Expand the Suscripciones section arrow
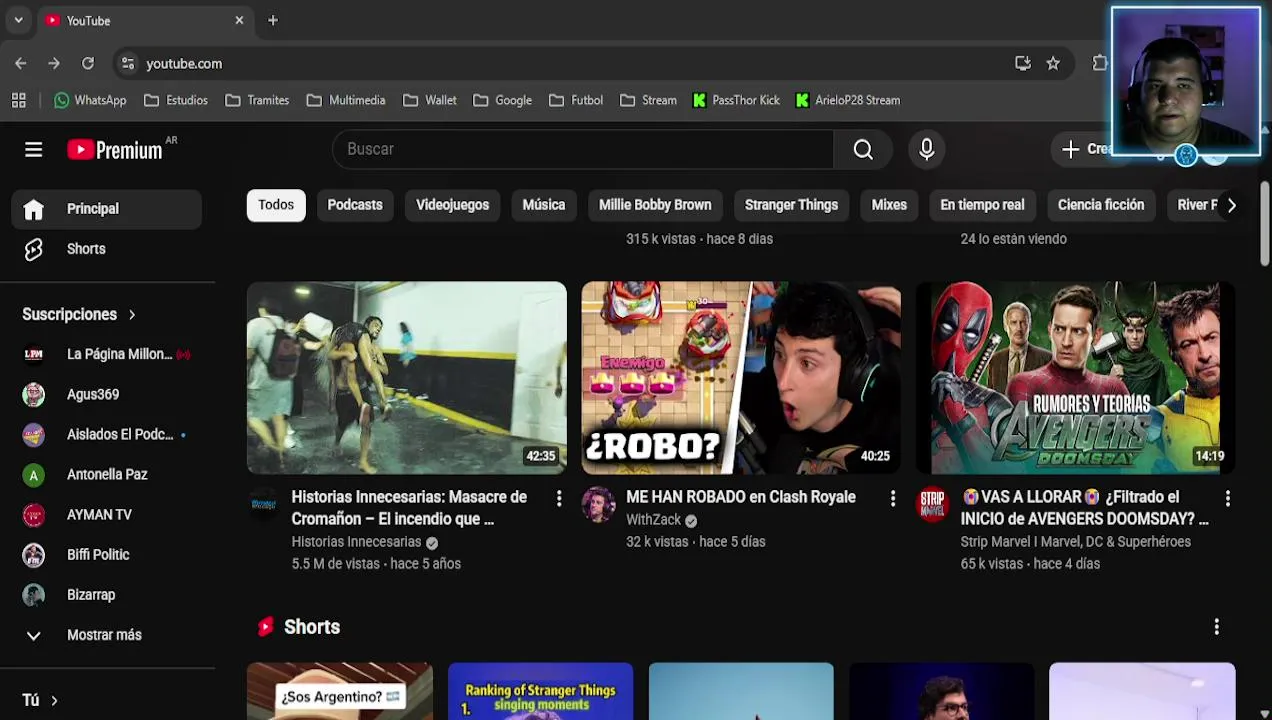This screenshot has height=720, width=1272. pos(131,314)
